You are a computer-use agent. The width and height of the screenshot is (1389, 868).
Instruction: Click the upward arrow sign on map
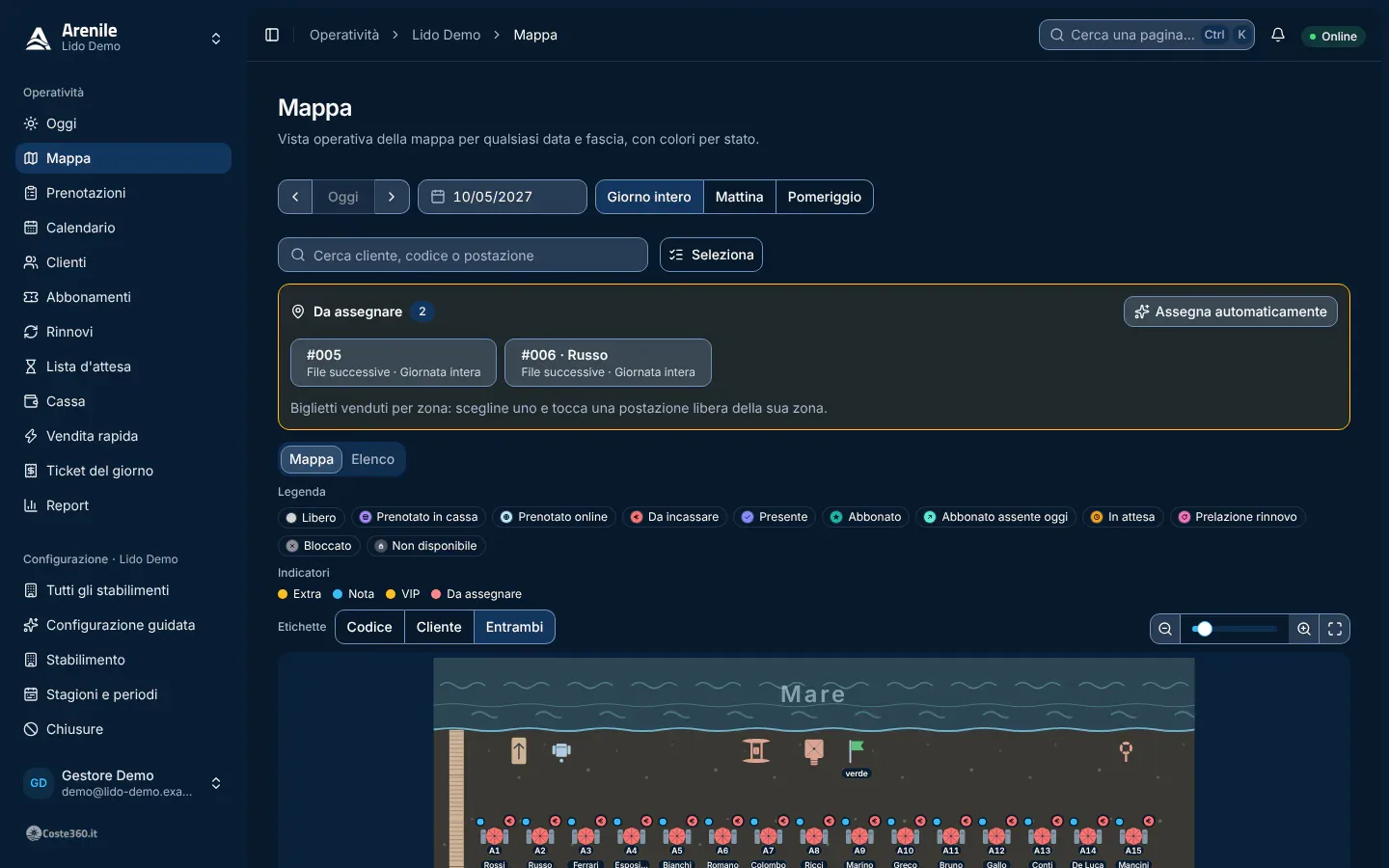519,750
